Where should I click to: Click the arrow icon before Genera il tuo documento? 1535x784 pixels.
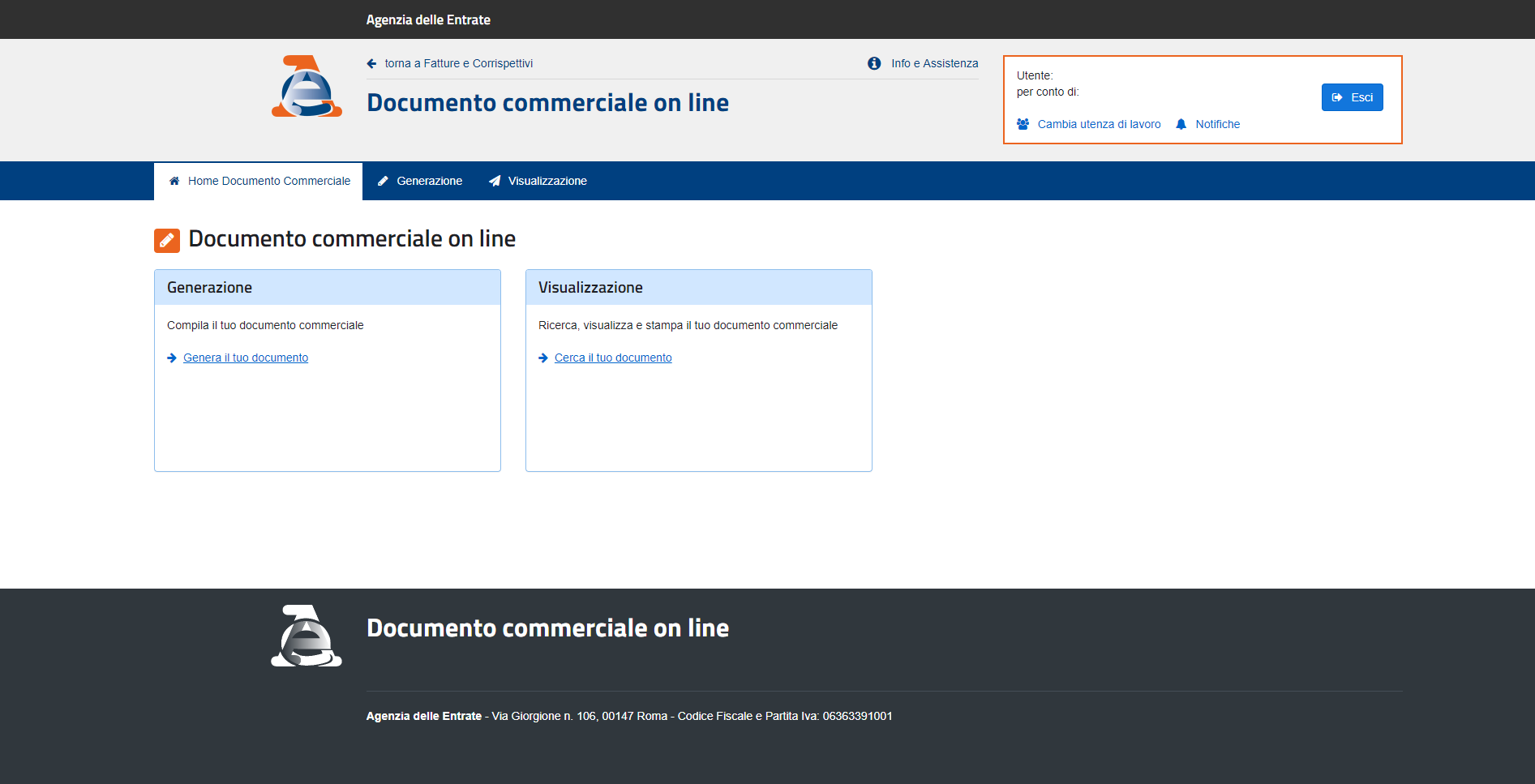click(x=172, y=358)
